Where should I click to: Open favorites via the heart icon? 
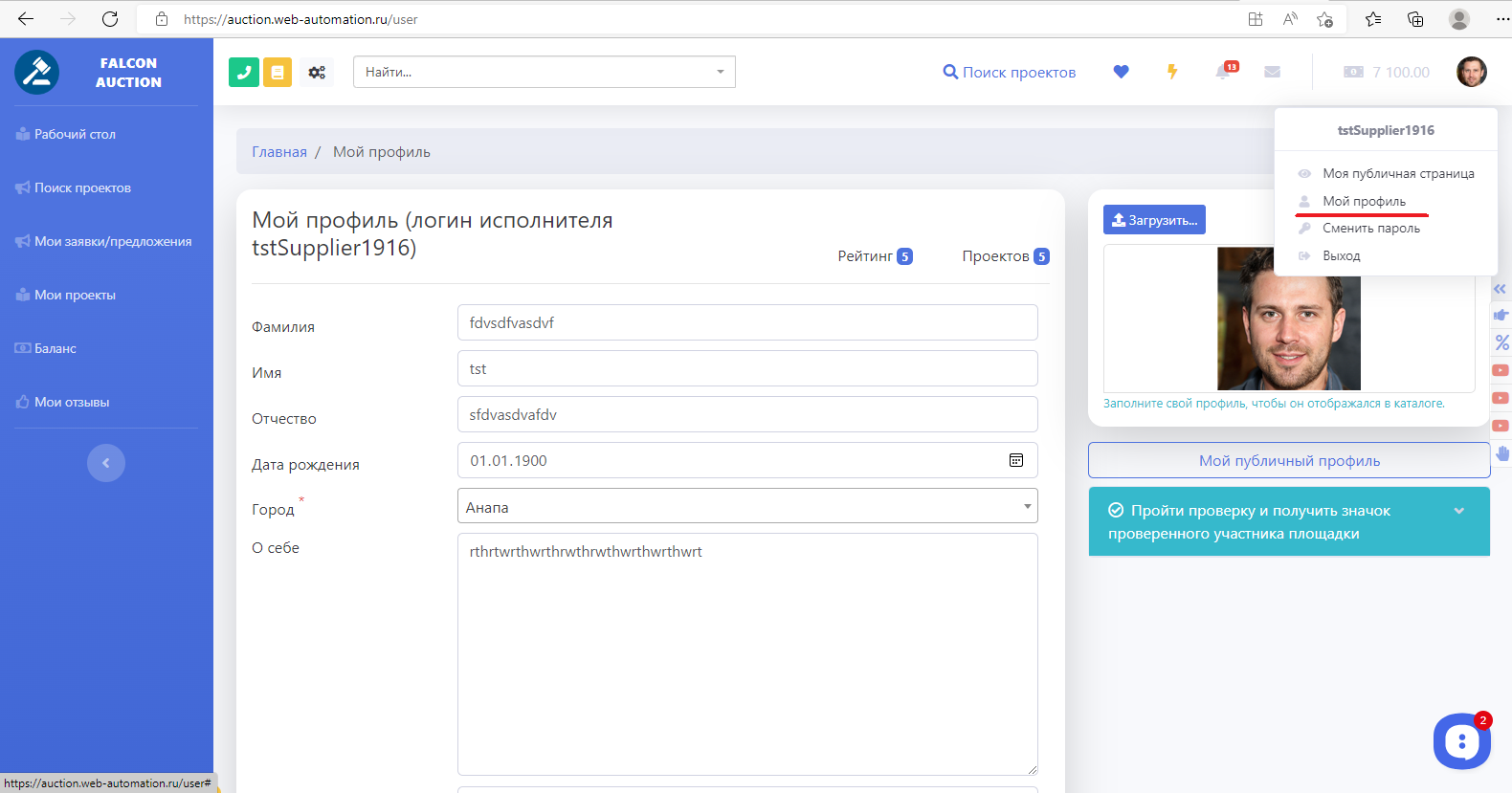1121,72
